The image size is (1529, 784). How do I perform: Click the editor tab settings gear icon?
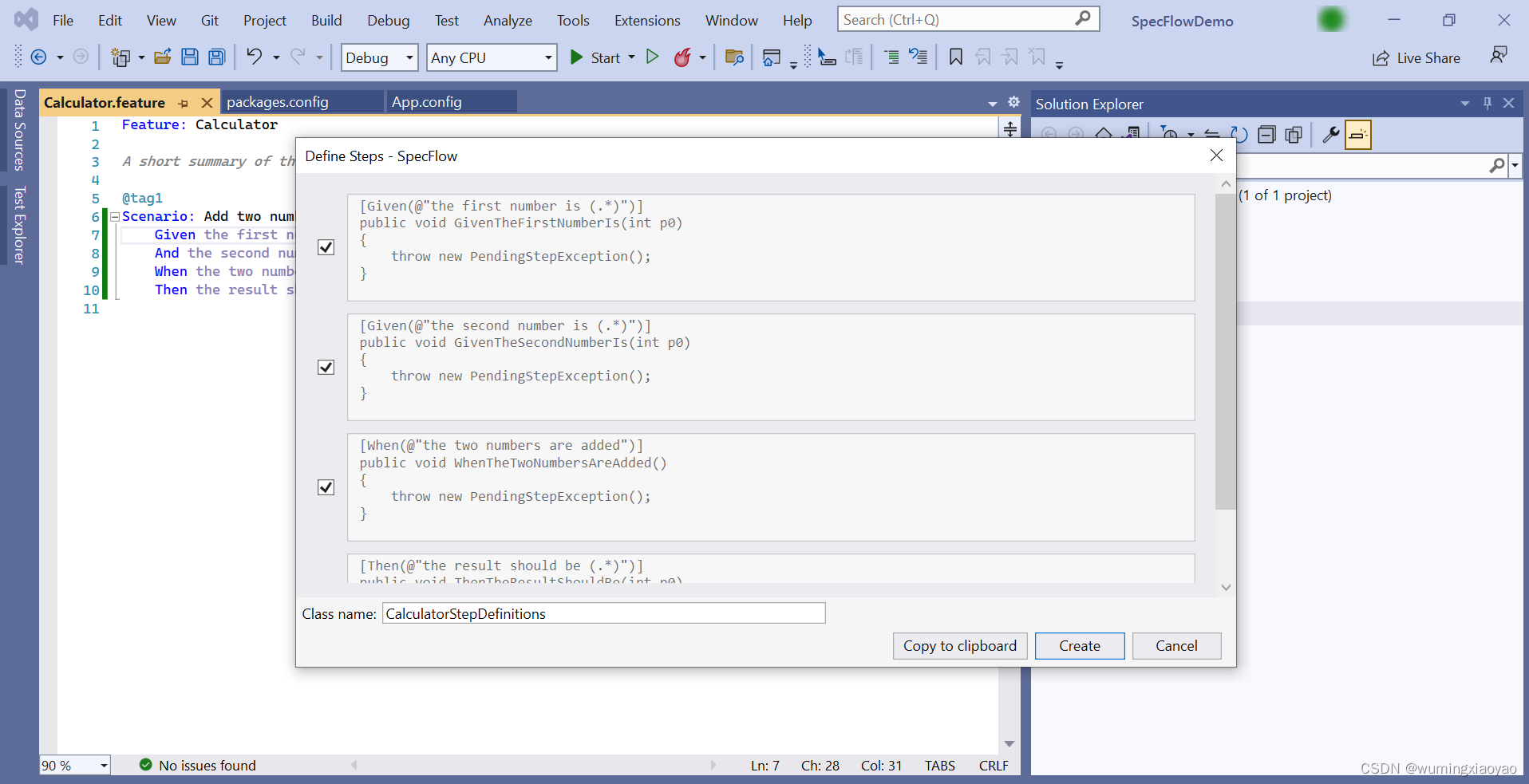pos(1013,102)
